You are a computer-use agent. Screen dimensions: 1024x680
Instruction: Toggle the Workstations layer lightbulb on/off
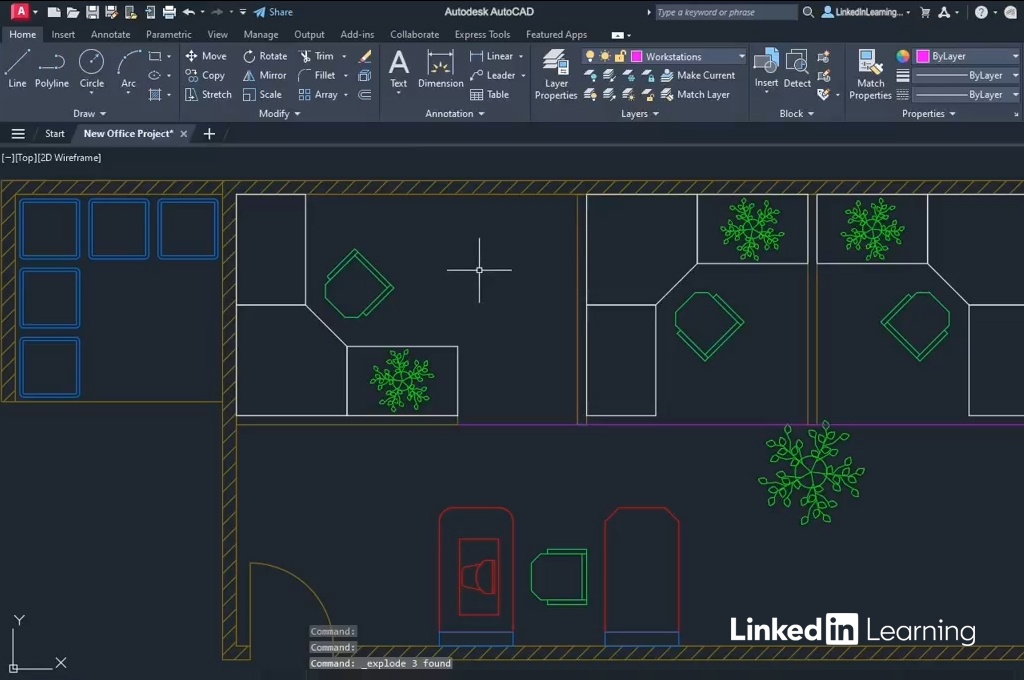click(590, 57)
